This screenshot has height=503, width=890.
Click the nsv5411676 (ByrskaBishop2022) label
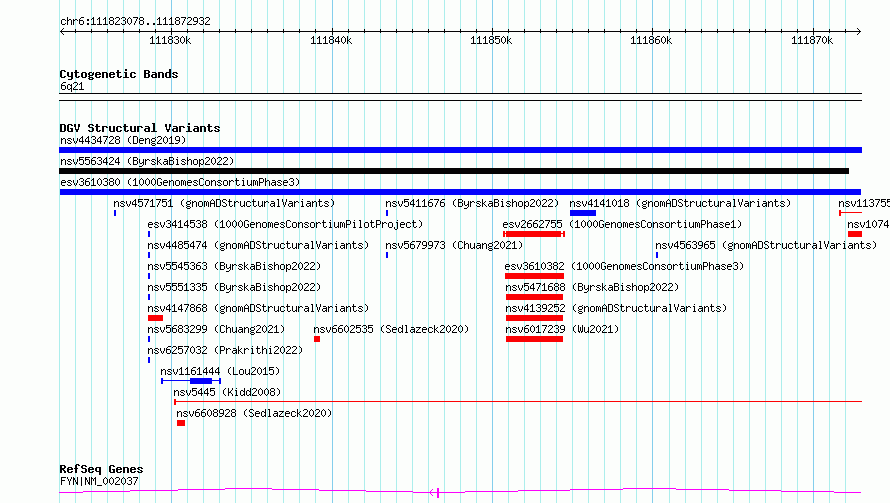pos(472,203)
